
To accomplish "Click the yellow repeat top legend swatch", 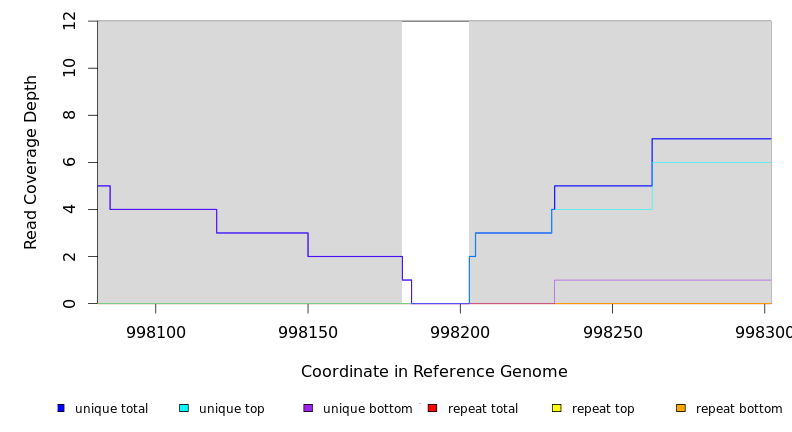I will [556, 408].
